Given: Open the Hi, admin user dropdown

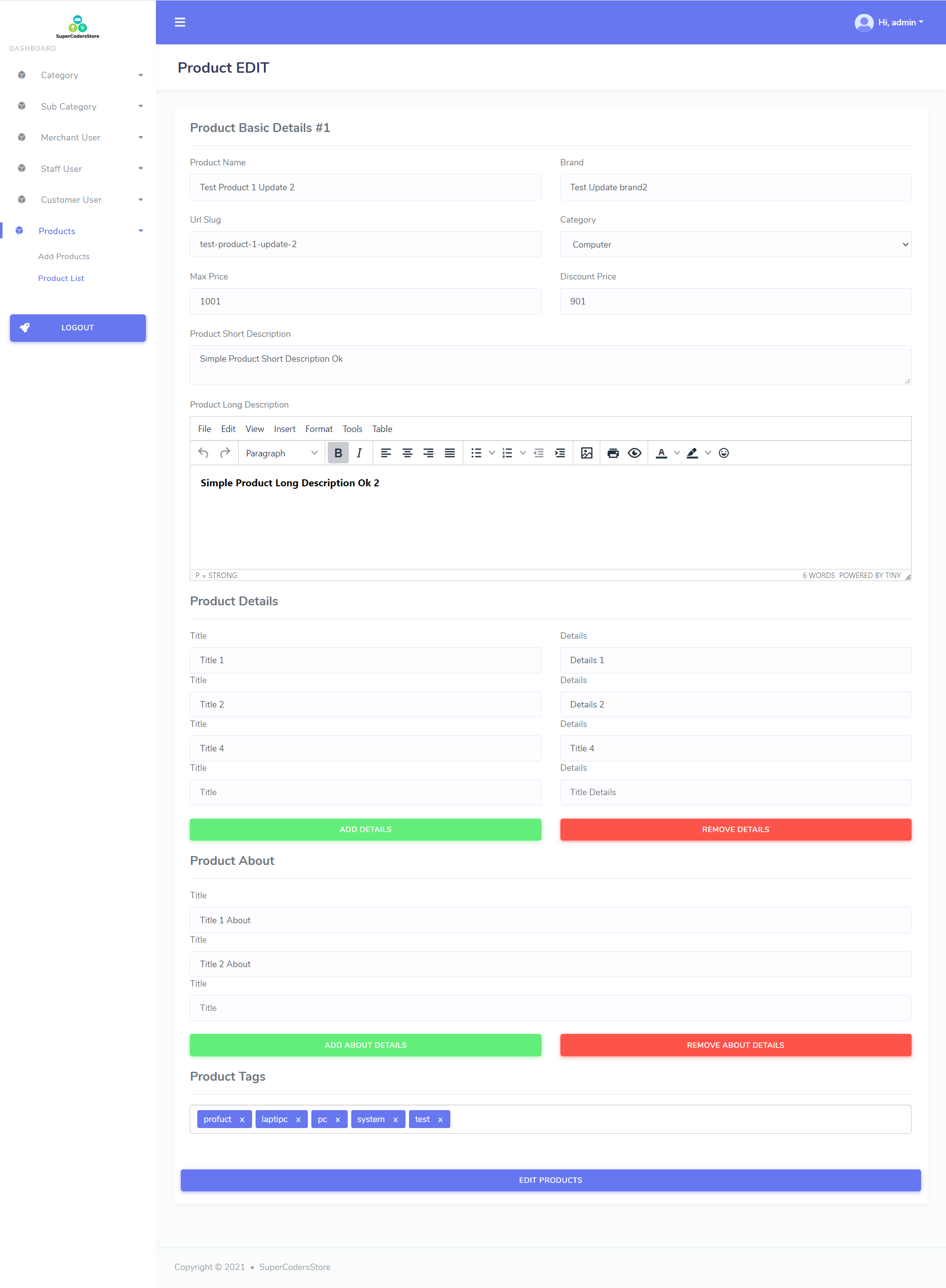Looking at the screenshot, I should [900, 22].
